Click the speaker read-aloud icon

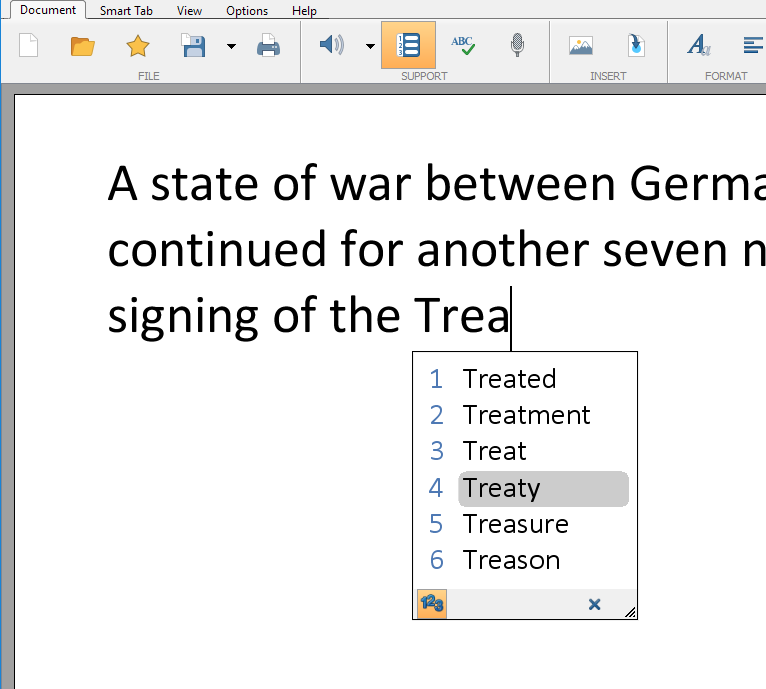[331, 45]
